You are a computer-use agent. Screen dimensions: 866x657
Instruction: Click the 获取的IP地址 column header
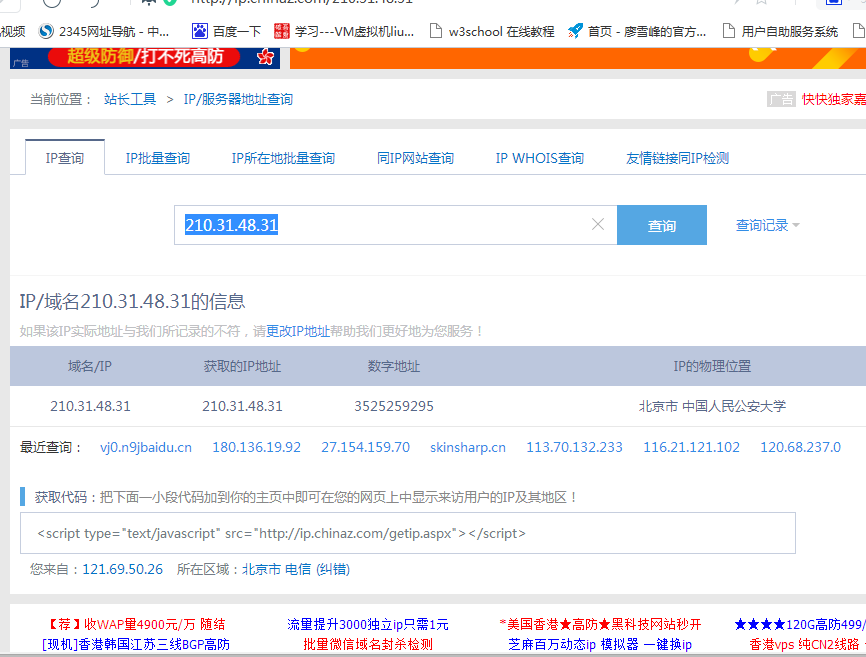point(242,366)
